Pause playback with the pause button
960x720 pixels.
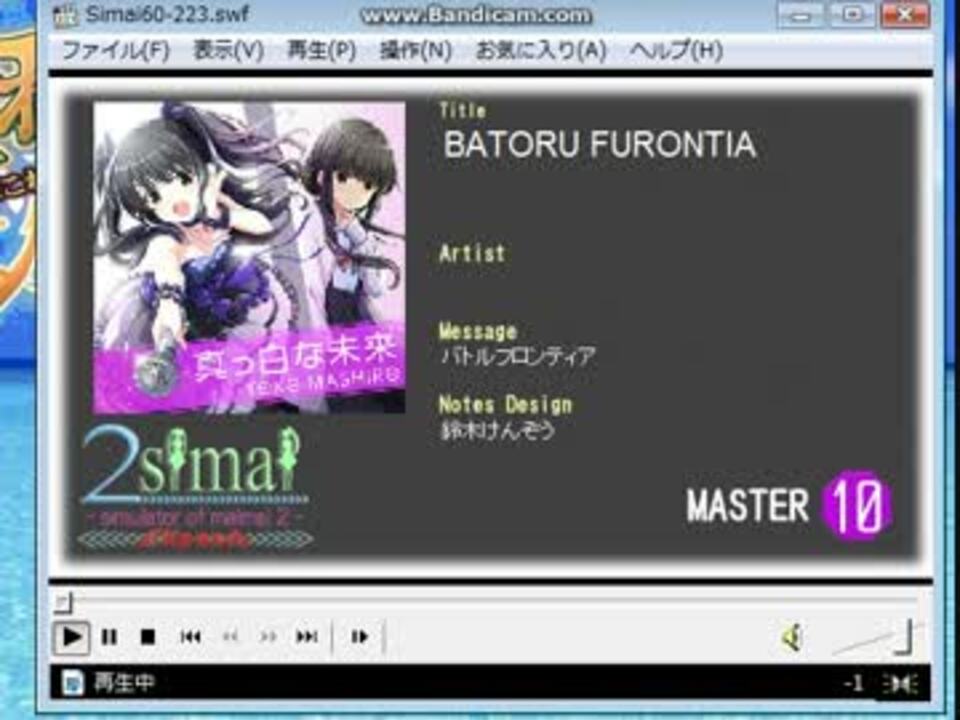tap(110, 637)
